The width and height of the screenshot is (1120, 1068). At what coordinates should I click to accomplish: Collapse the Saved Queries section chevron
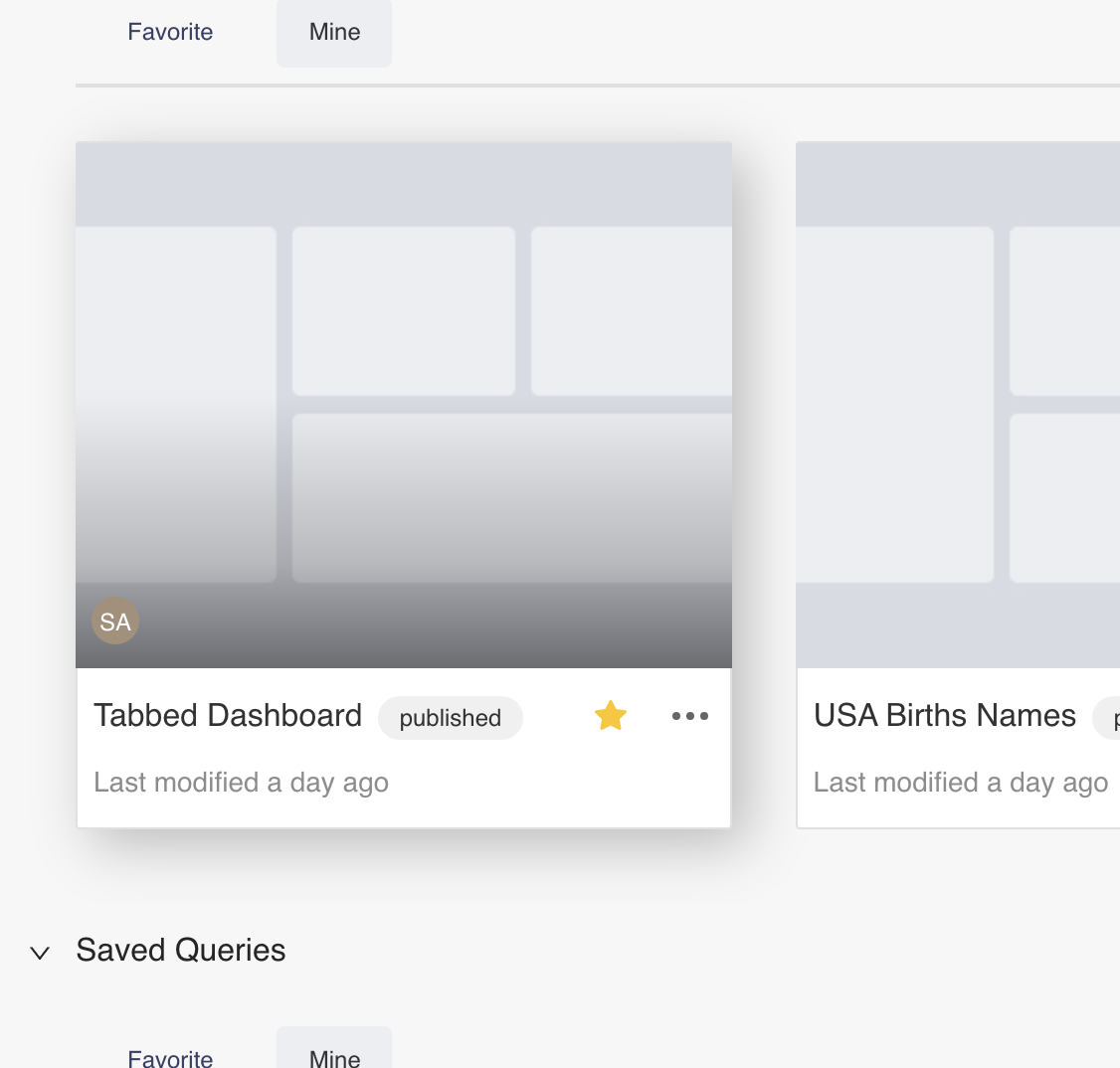pos(40,953)
